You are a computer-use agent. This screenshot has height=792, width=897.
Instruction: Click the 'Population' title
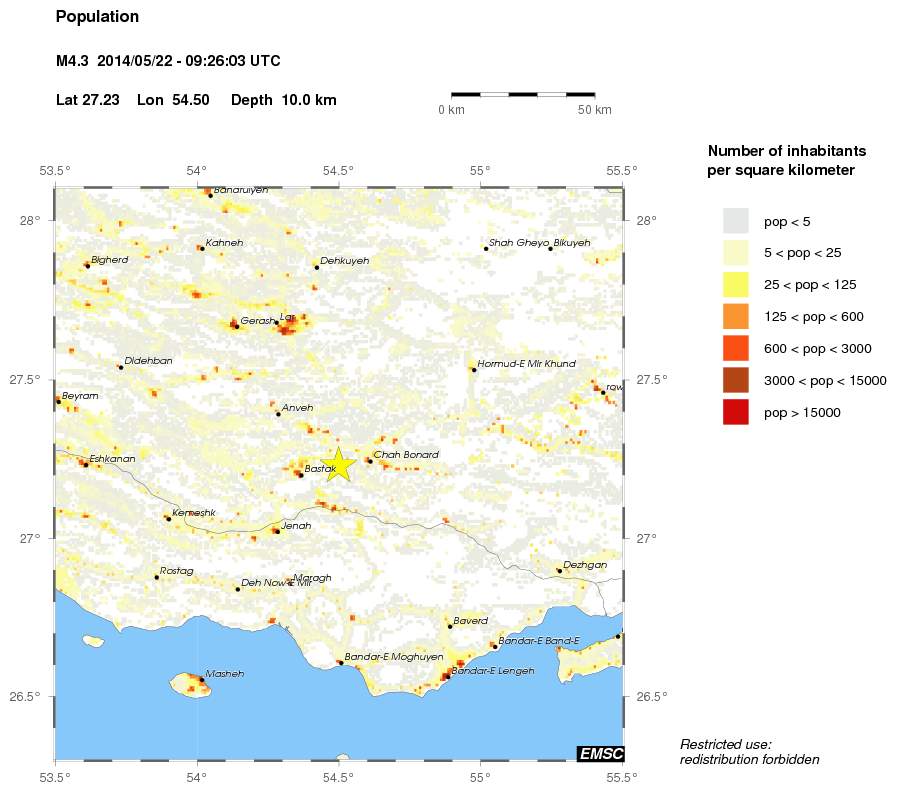(97, 17)
